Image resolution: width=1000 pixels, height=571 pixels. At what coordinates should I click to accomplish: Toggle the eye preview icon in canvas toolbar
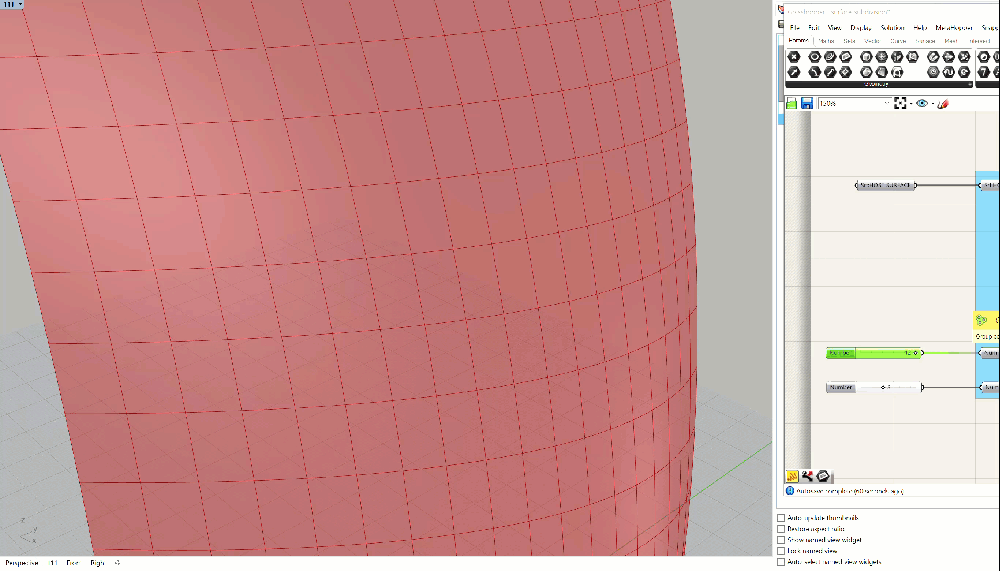pos(921,103)
